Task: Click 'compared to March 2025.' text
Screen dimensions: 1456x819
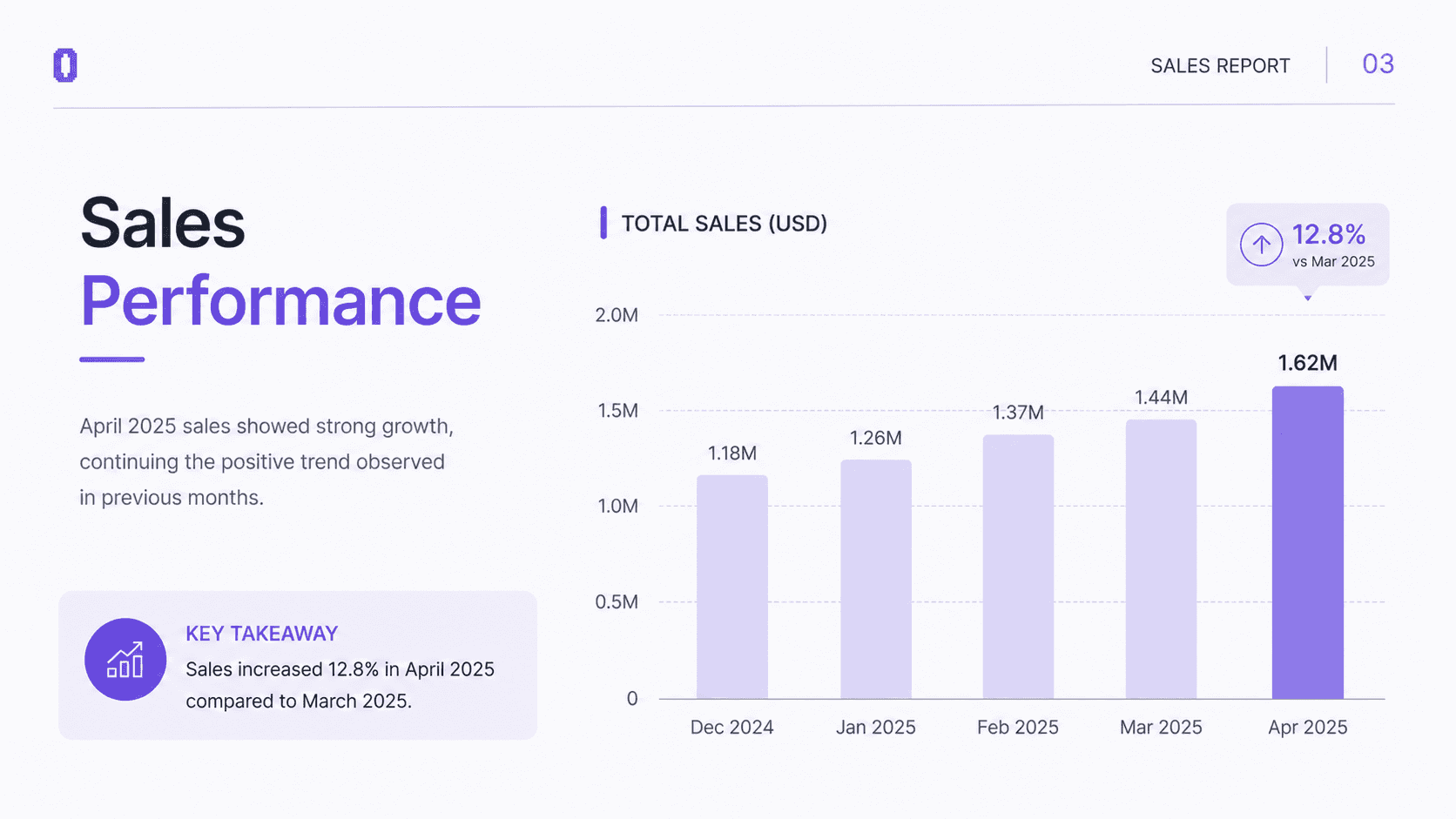Action: click(299, 702)
